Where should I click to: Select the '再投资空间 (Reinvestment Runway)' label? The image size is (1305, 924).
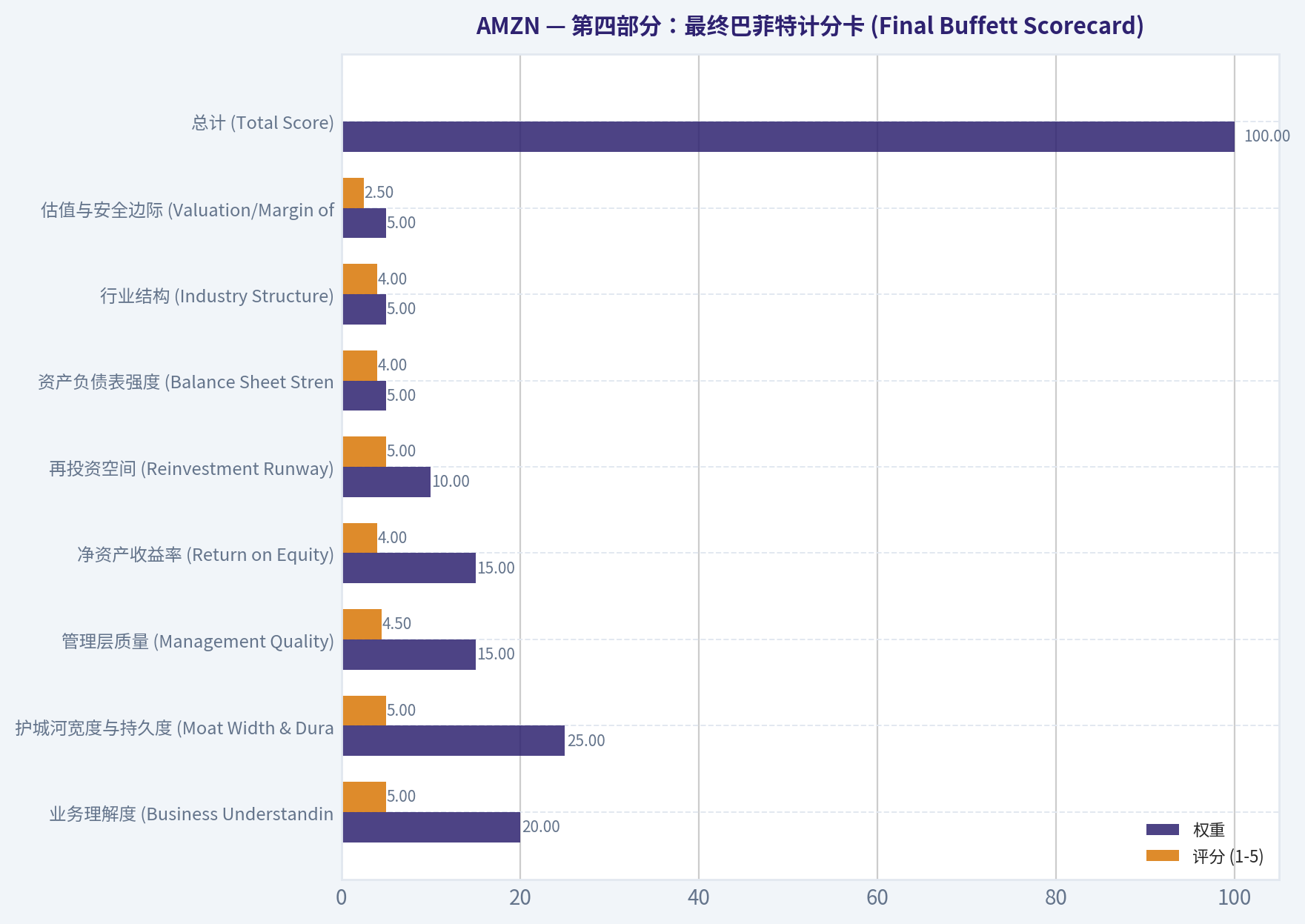tap(192, 469)
